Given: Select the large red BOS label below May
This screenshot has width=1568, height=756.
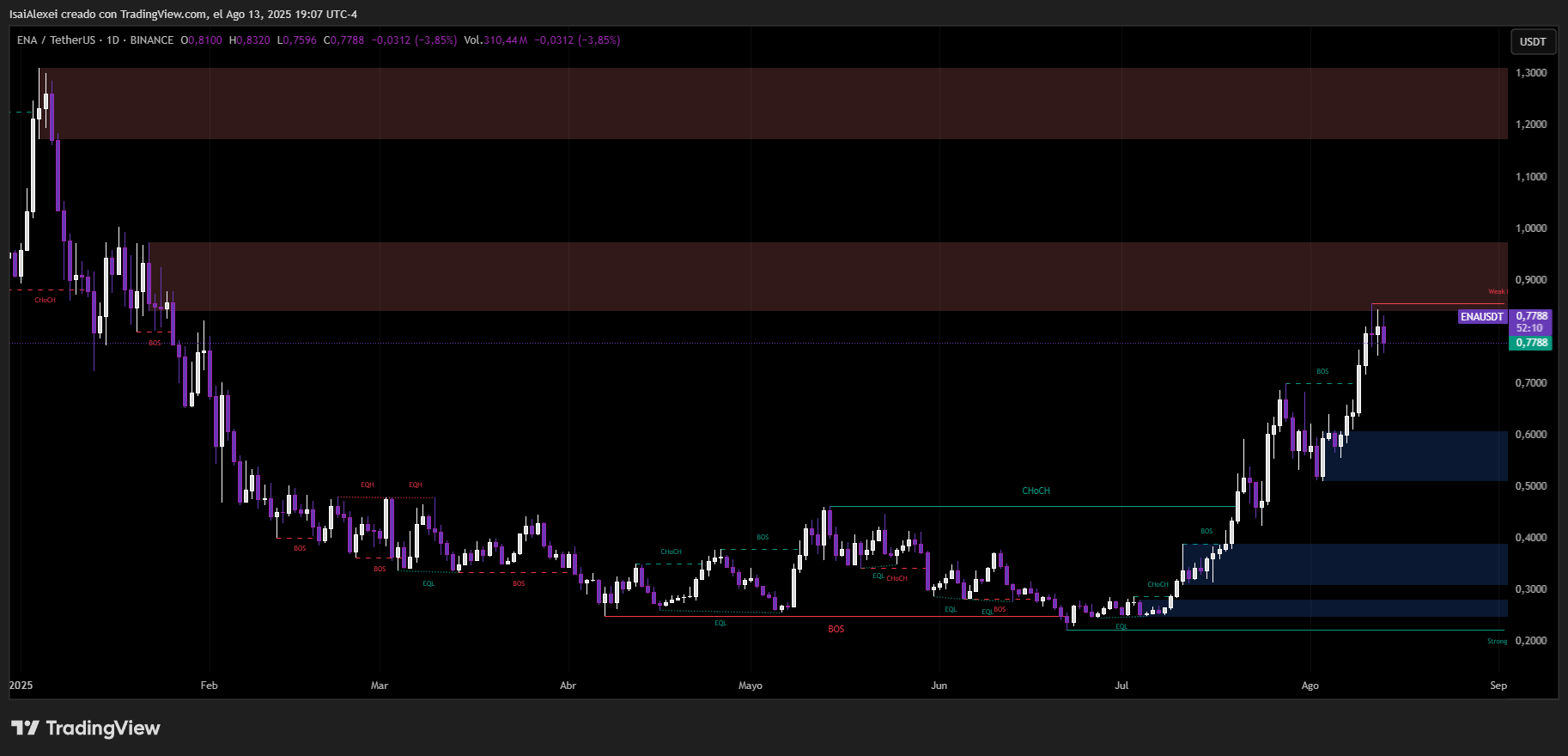Looking at the screenshot, I should point(836,630).
